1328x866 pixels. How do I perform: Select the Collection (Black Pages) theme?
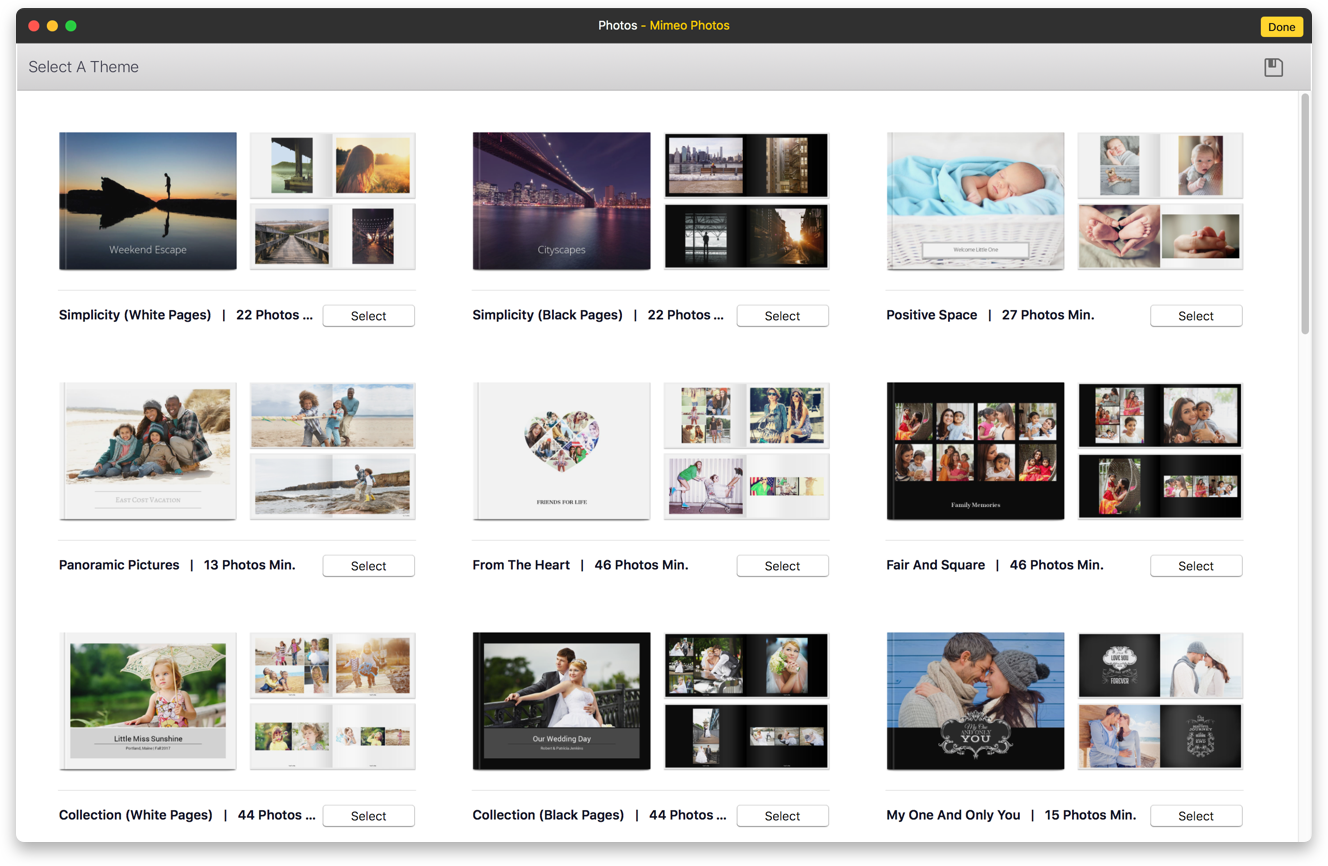click(782, 815)
